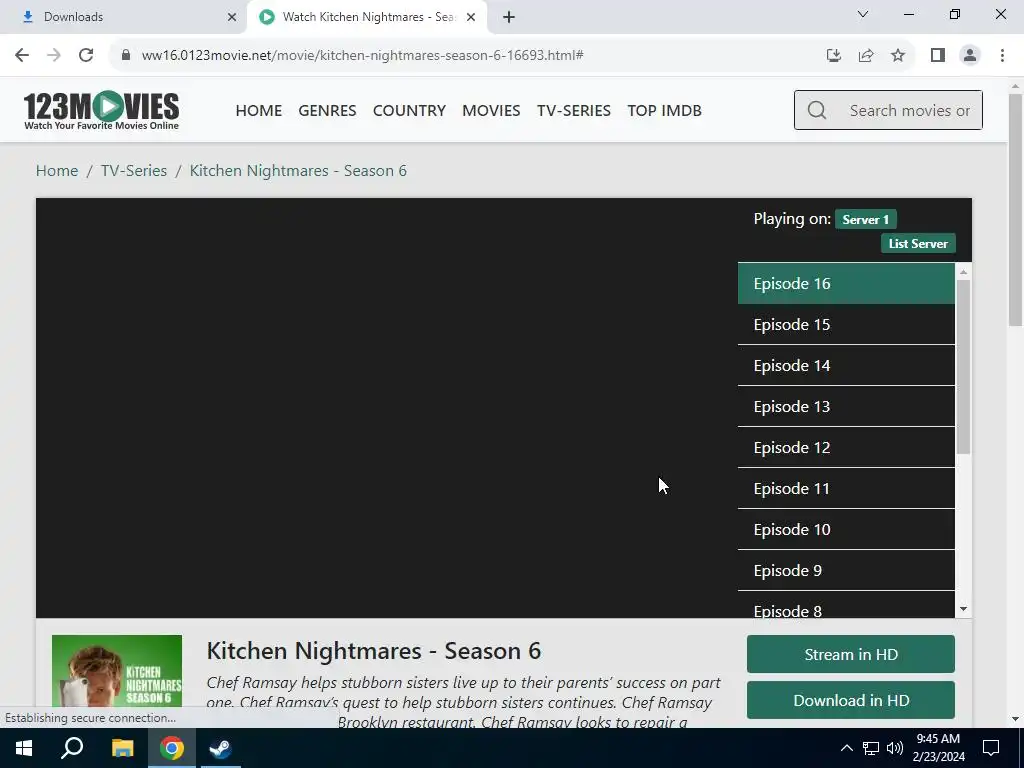Viewport: 1024px width, 768px height.
Task: Open network status tray icon
Action: pyautogui.click(x=871, y=748)
